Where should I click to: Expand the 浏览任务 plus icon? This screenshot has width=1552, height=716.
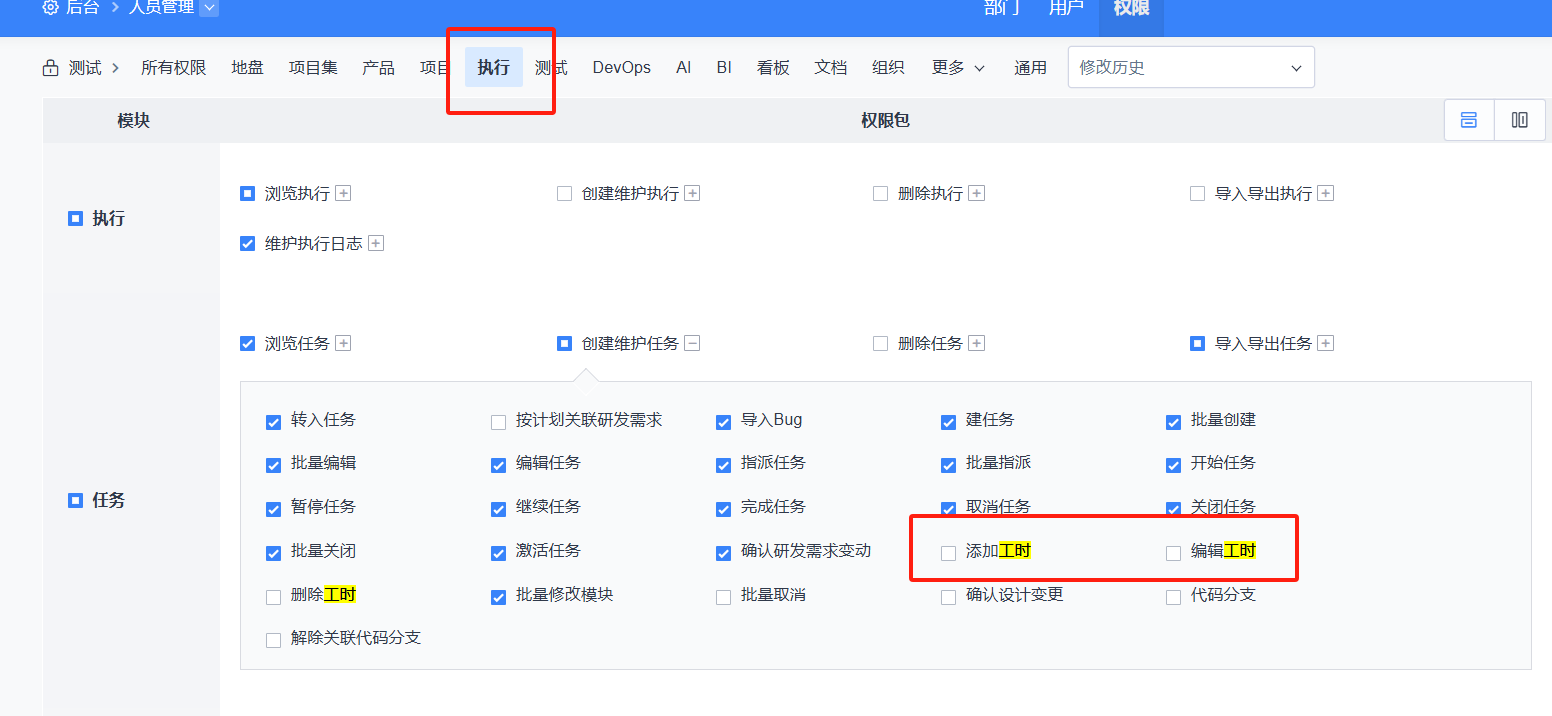tap(343, 343)
